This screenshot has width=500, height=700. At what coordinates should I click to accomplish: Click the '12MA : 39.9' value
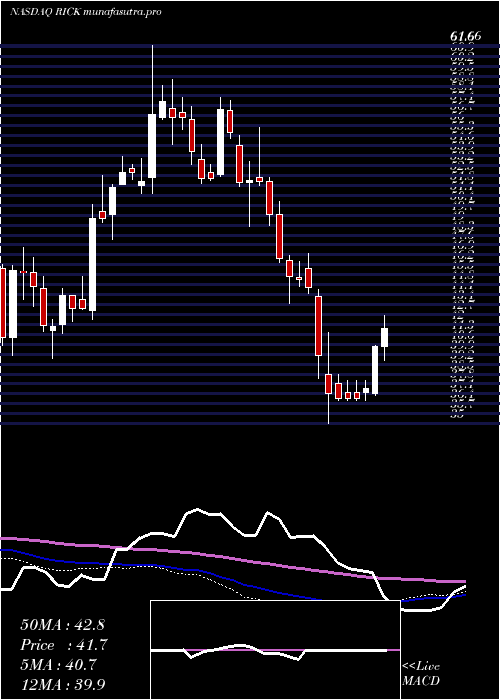click(x=63, y=684)
